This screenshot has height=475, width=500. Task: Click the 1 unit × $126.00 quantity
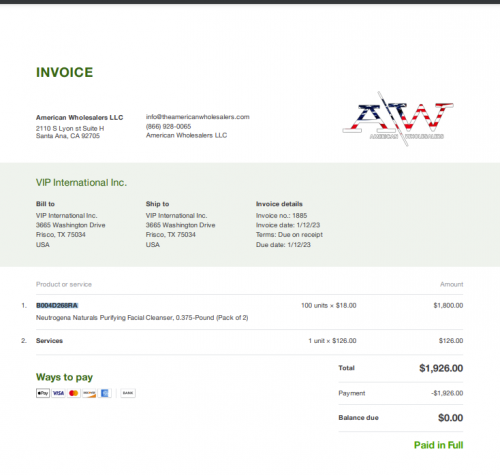332,341
